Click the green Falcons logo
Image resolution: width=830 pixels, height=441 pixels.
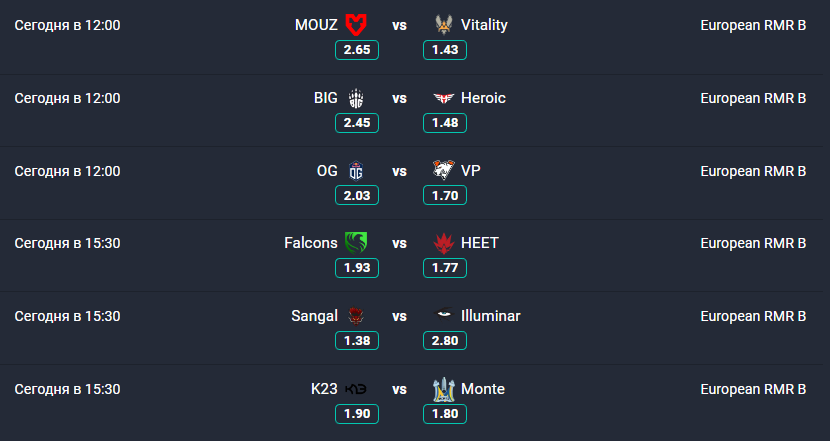click(x=356, y=243)
